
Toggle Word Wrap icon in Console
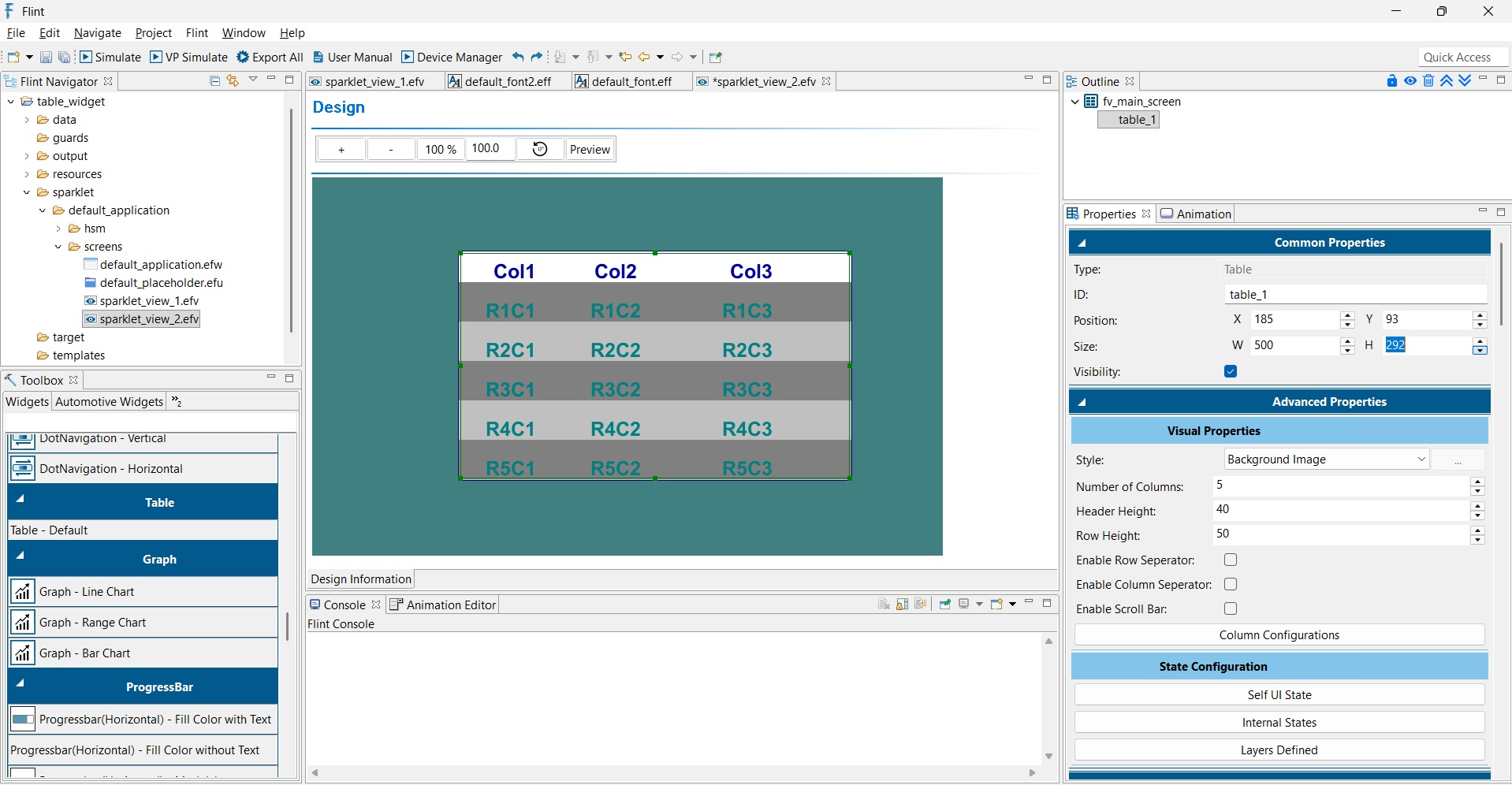(920, 605)
